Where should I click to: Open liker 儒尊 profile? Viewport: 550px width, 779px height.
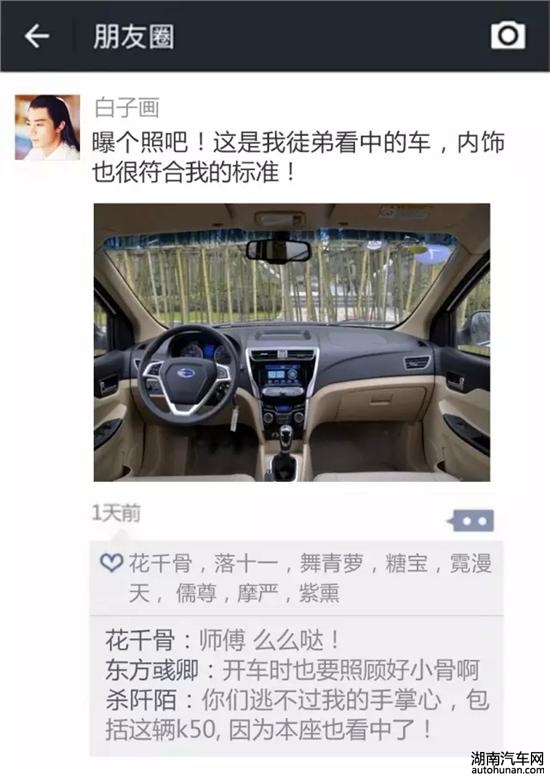[x=196, y=593]
